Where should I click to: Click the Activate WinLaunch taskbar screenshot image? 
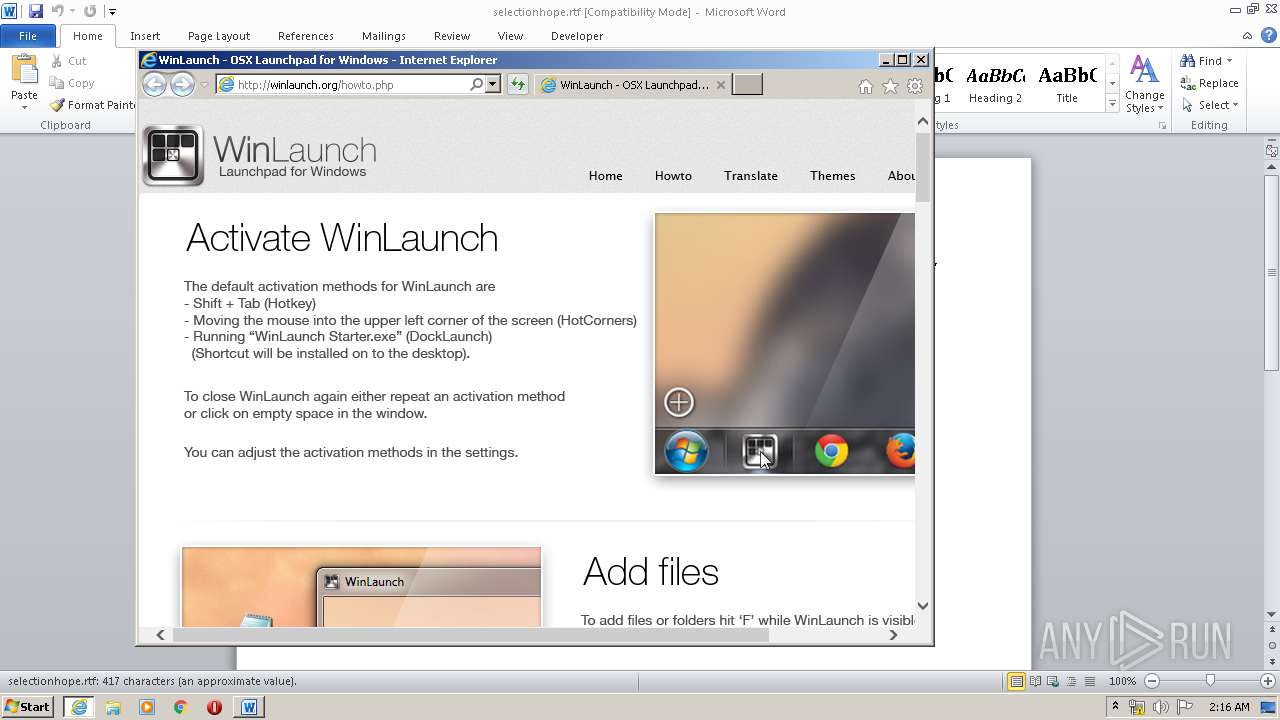click(x=785, y=344)
